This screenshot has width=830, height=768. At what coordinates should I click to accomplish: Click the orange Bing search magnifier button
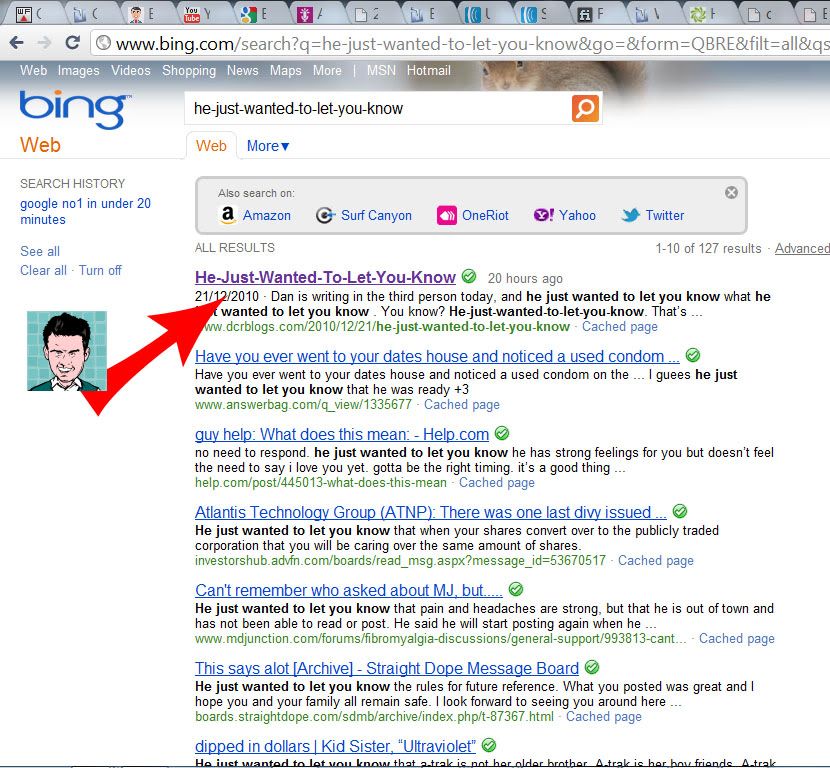pos(585,108)
